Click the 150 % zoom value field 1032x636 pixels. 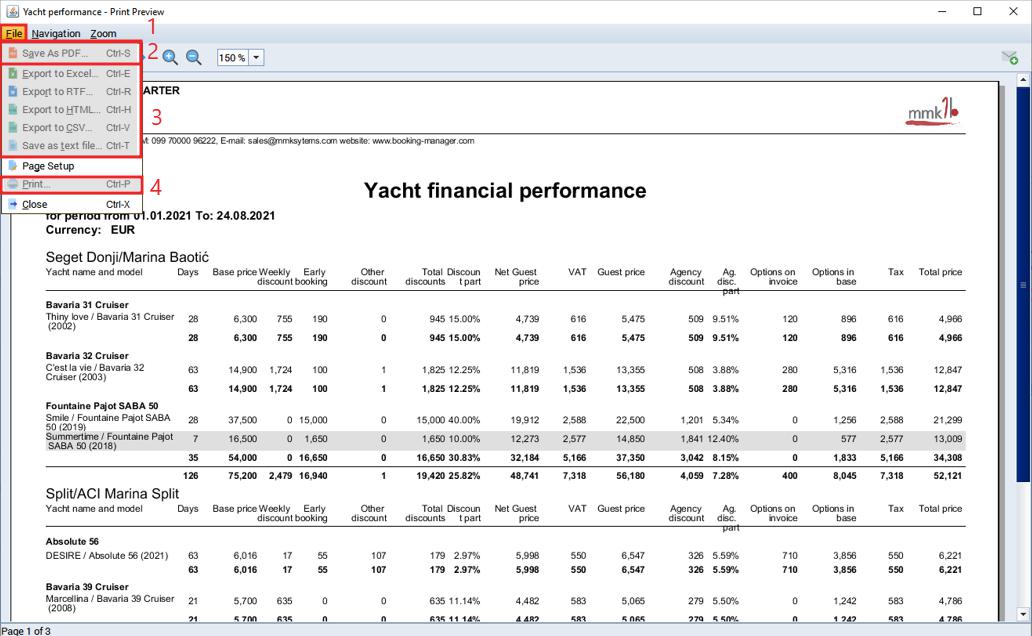point(233,58)
